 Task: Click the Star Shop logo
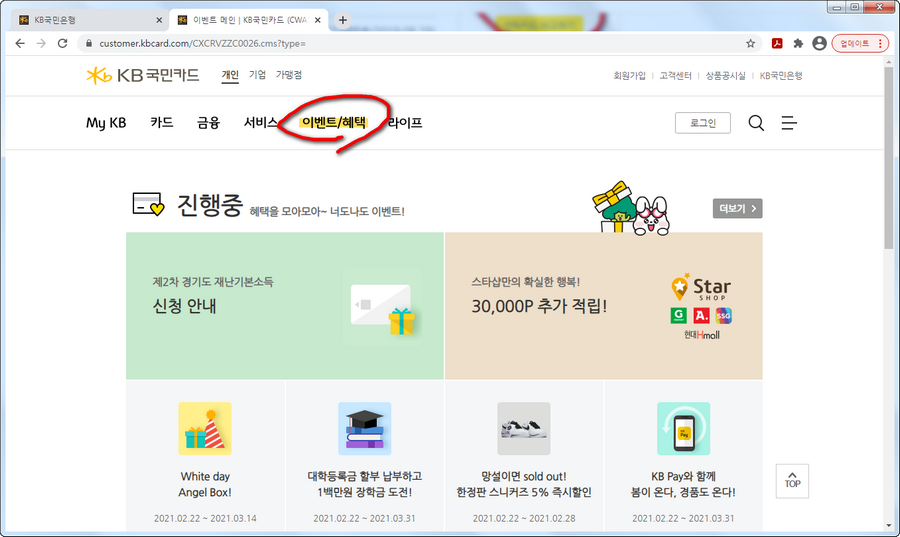[x=701, y=287]
